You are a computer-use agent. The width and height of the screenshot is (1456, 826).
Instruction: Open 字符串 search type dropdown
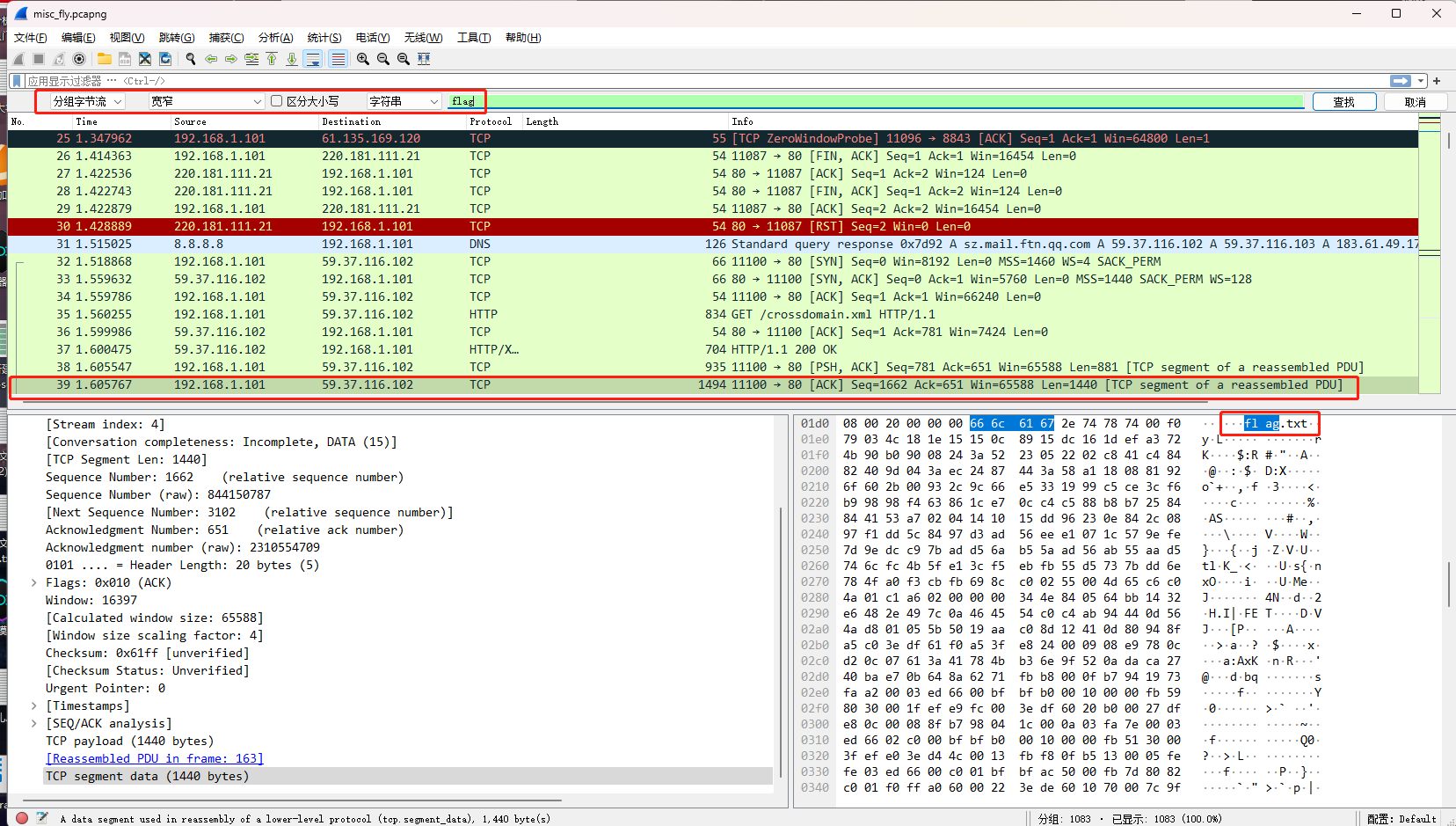click(x=404, y=101)
